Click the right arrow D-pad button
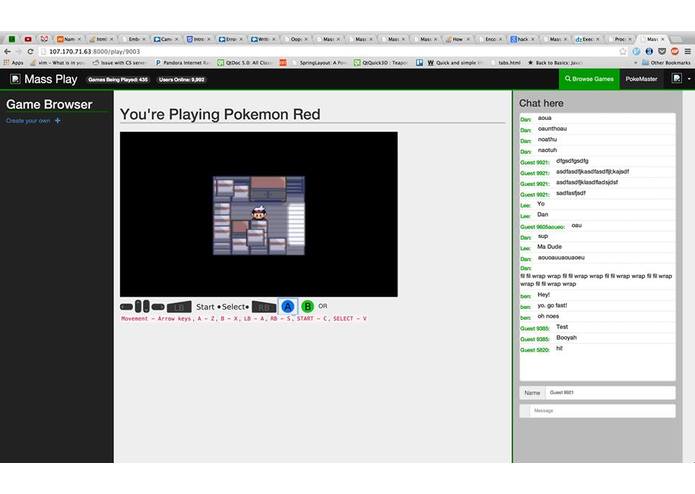 [x=158, y=307]
